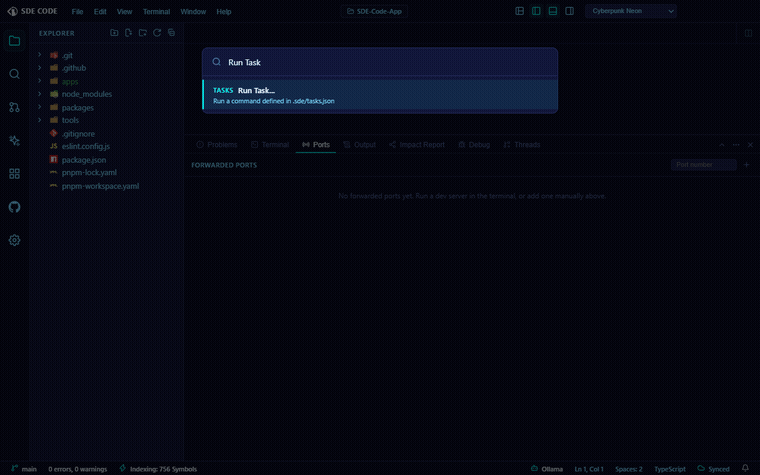760x475 pixels.
Task: Open the Source Control view icon
Action: (15, 107)
